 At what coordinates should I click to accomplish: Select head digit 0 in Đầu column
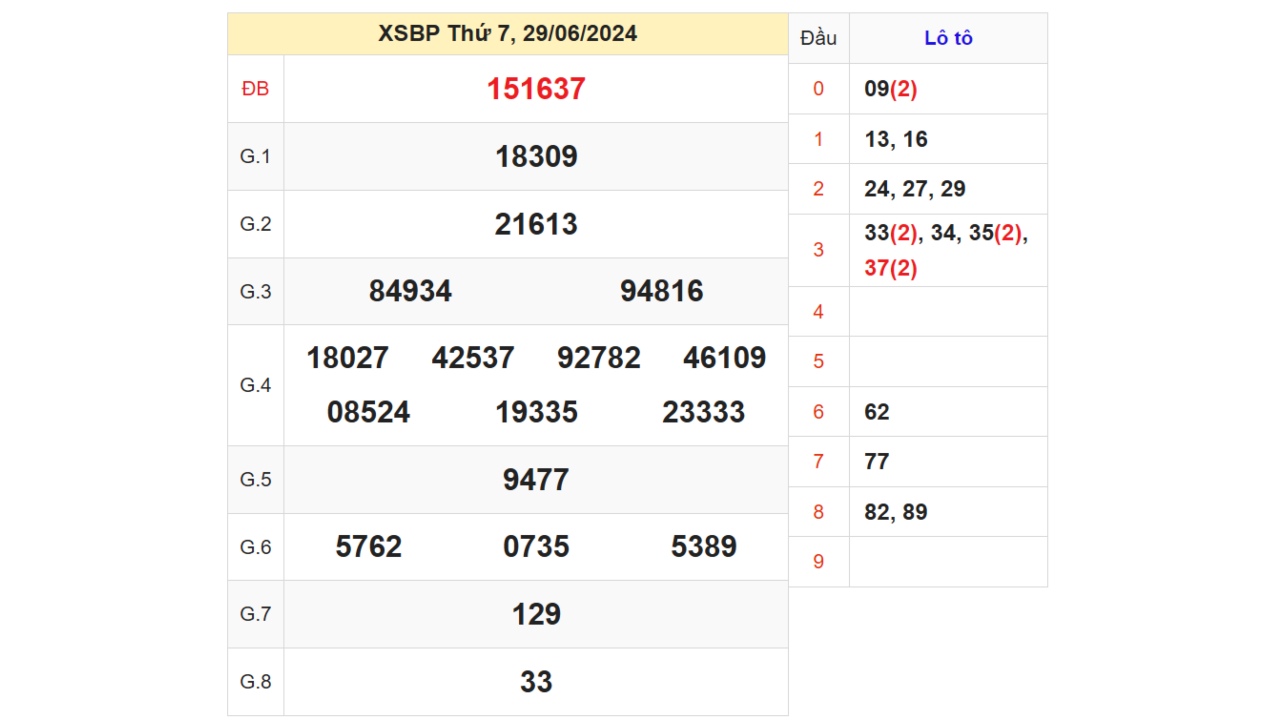[818, 89]
